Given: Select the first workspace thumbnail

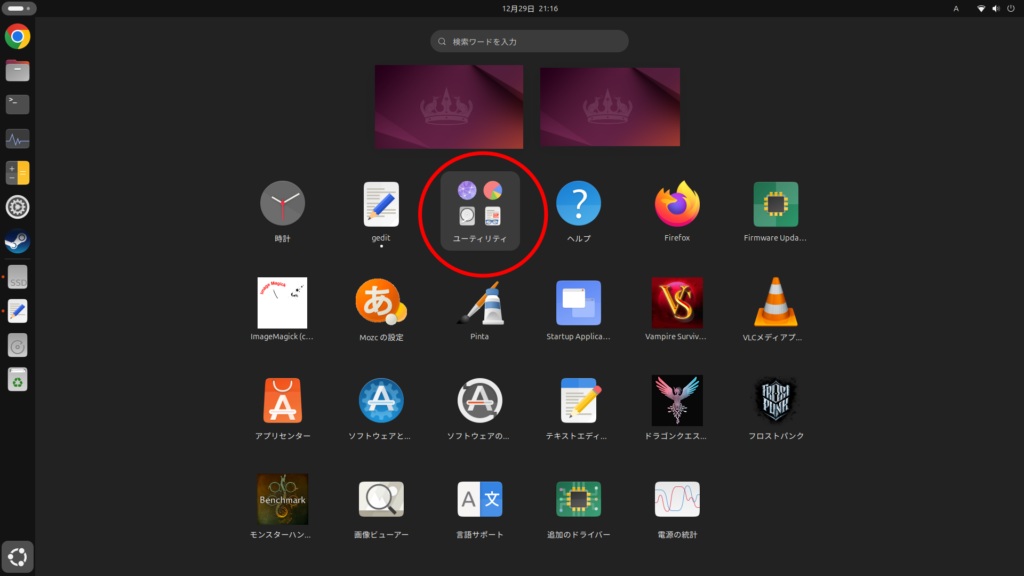Looking at the screenshot, I should click(x=449, y=107).
